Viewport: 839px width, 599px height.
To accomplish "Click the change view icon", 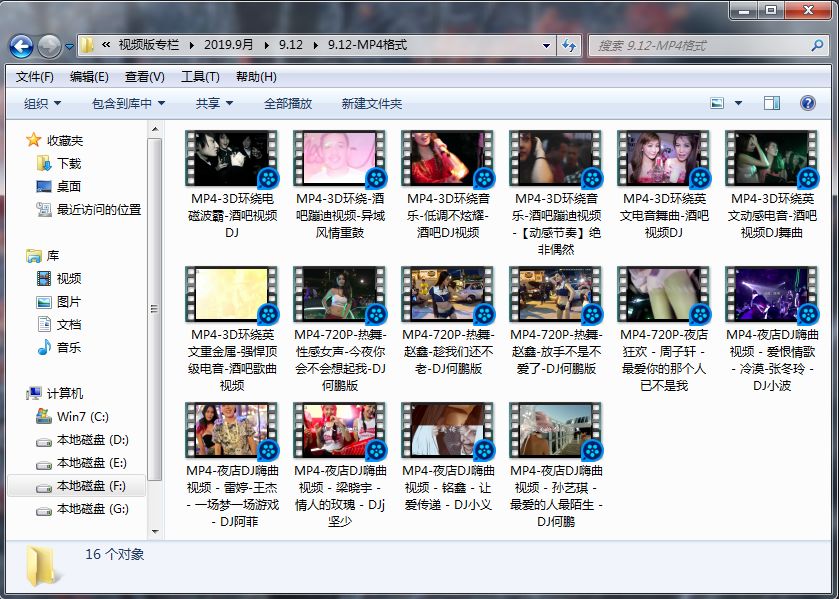I will pyautogui.click(x=717, y=103).
